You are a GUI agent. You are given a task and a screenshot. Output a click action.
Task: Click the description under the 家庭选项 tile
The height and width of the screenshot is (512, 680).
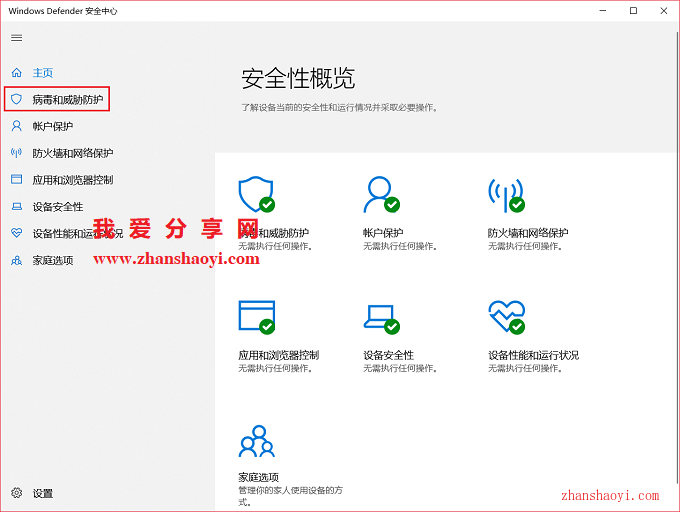tap(291, 496)
